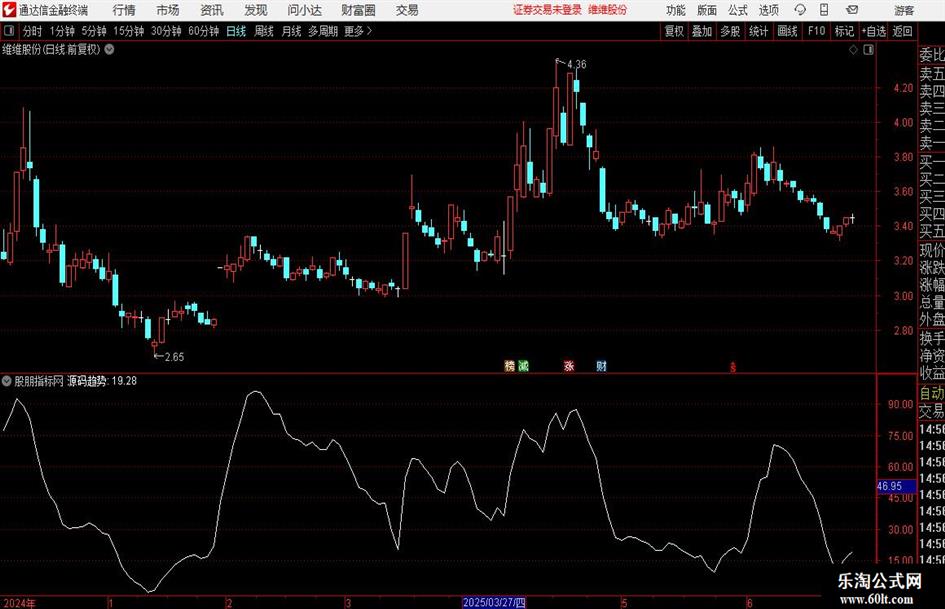Click the 多股 multi-stock button
The width and height of the screenshot is (945, 609).
tap(730, 31)
